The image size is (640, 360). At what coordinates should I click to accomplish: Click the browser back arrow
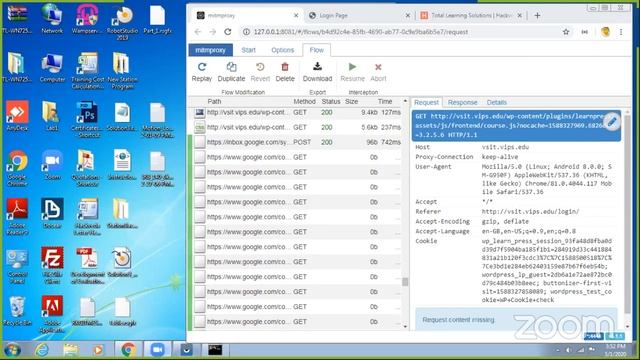coord(198,32)
